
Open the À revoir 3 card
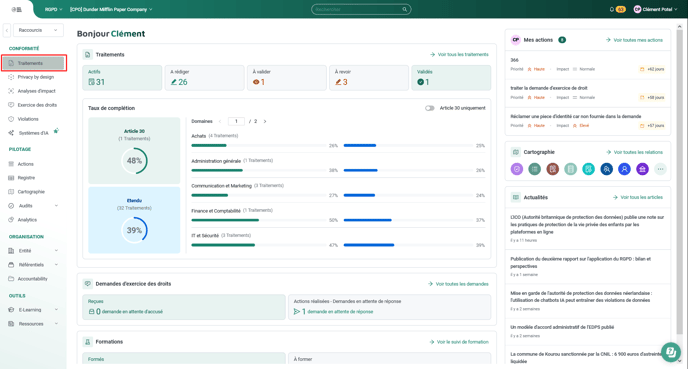[x=369, y=78]
